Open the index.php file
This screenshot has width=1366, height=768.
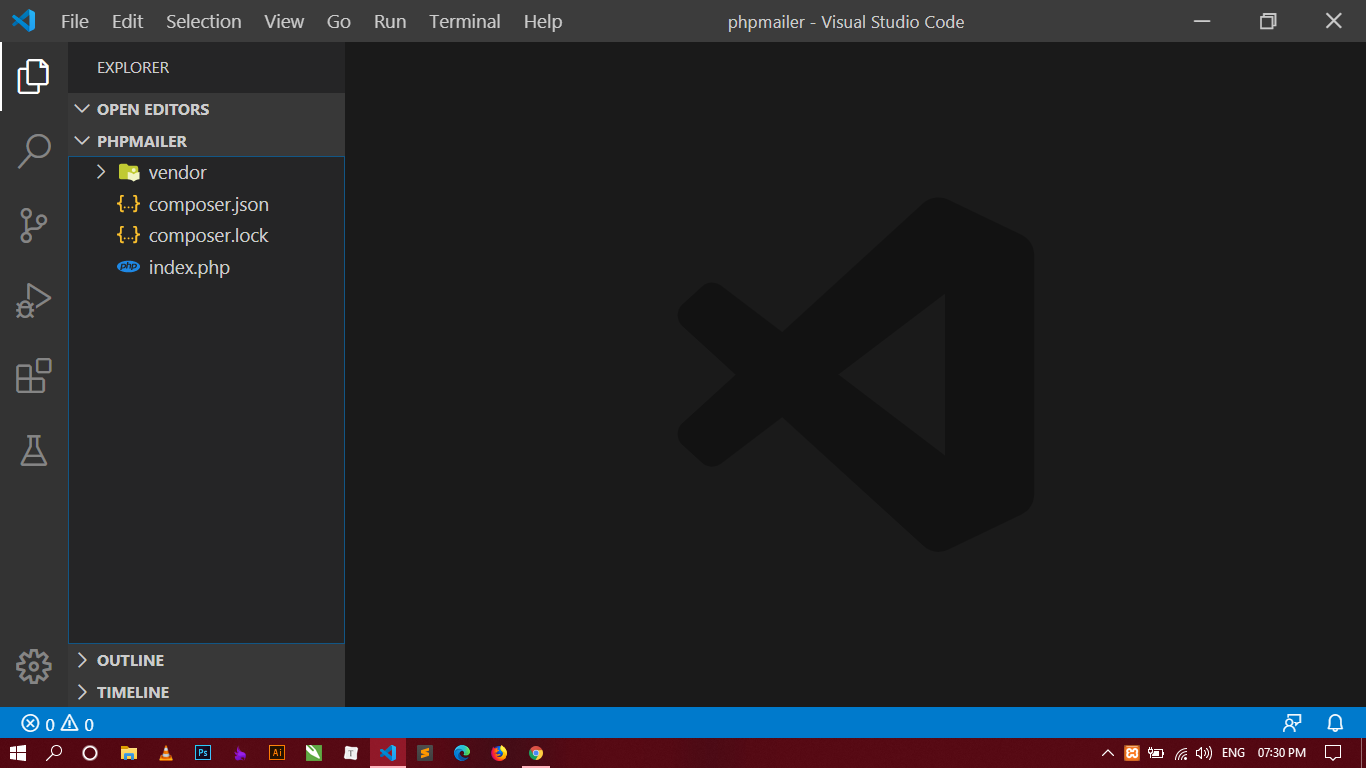coord(189,268)
